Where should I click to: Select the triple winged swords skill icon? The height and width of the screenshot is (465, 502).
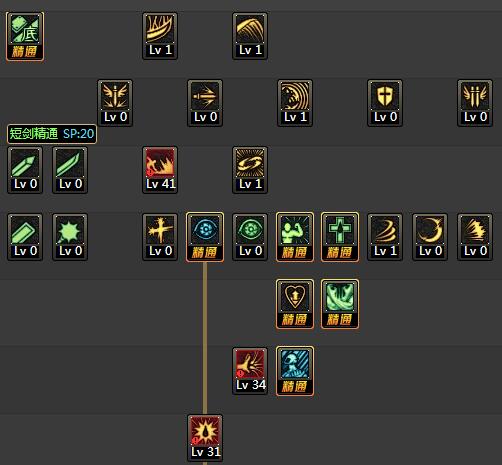coord(475,103)
